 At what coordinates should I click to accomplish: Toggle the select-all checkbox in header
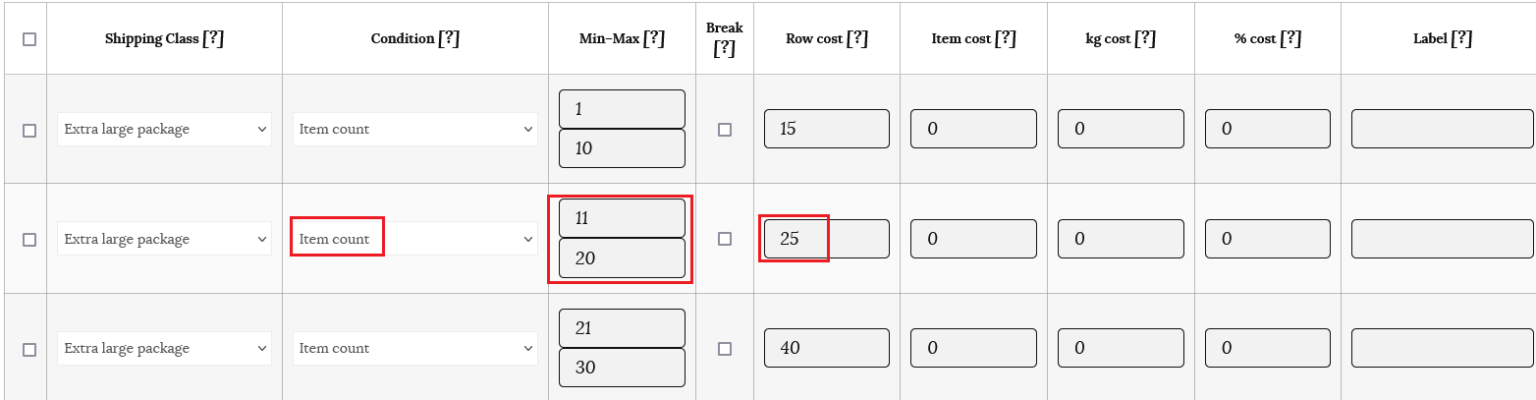click(x=29, y=39)
